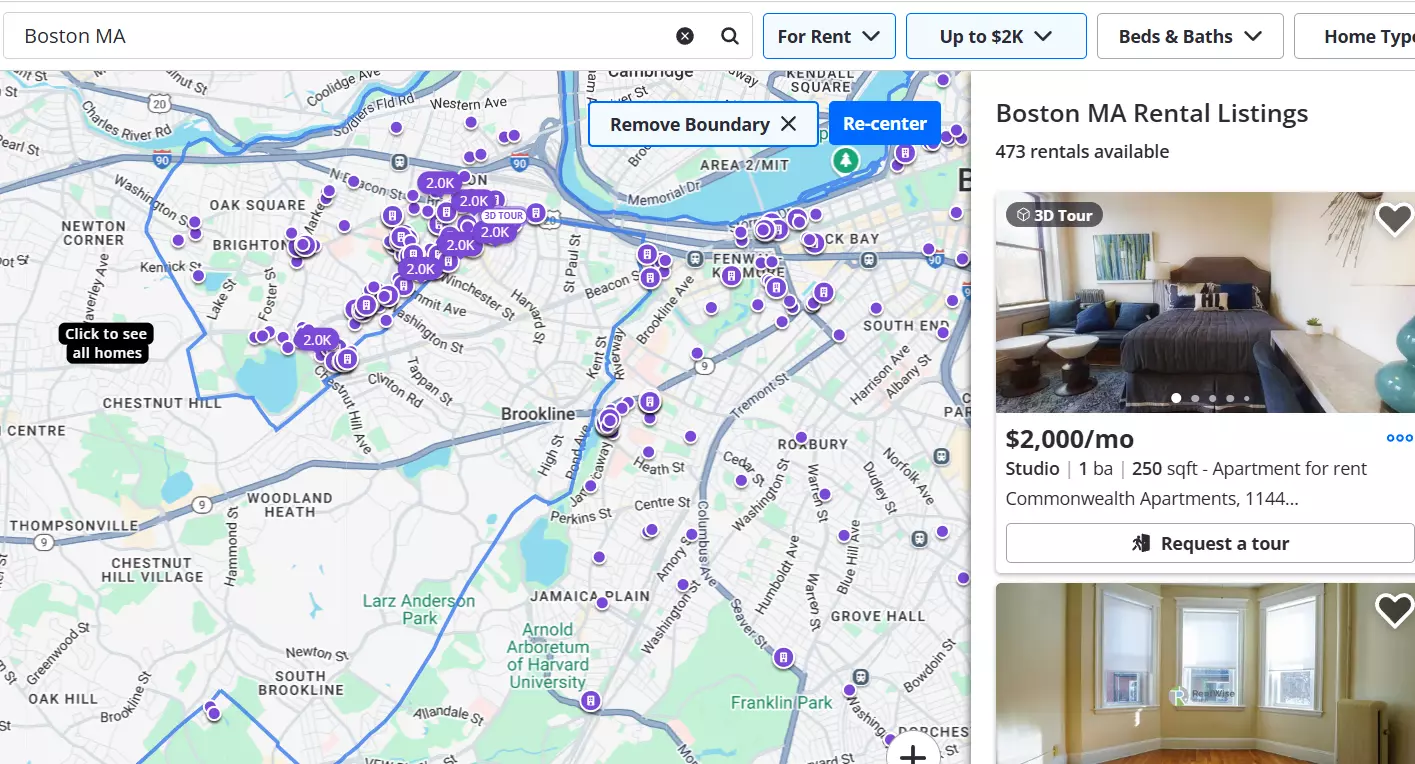Select purple dot on Western Ave
This screenshot has height=764, width=1415.
[x=471, y=122]
